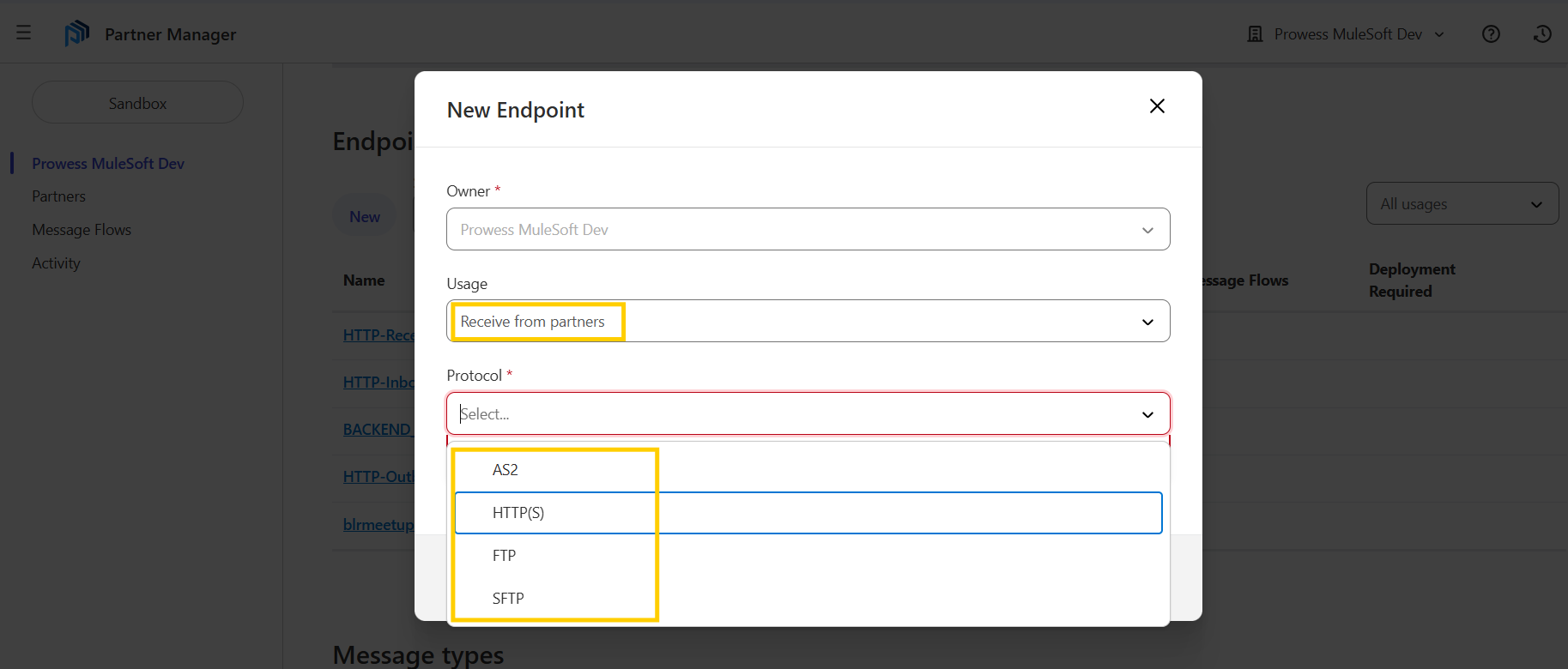Pick SFTP from the protocol list
This screenshot has height=669, width=1568.
pos(508,599)
